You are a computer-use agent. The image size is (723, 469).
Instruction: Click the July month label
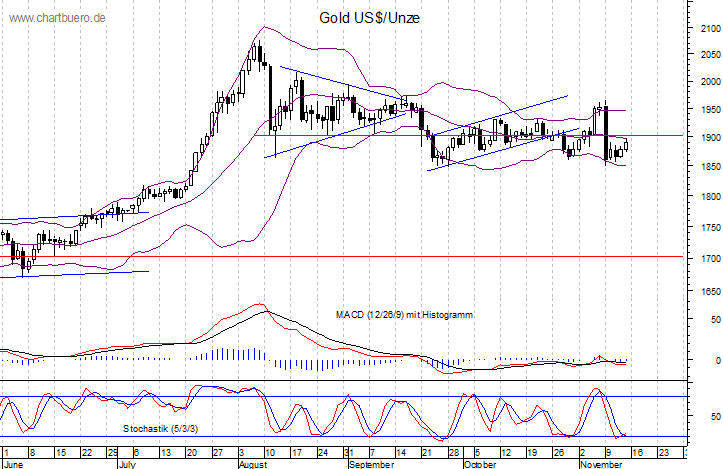pos(127,464)
